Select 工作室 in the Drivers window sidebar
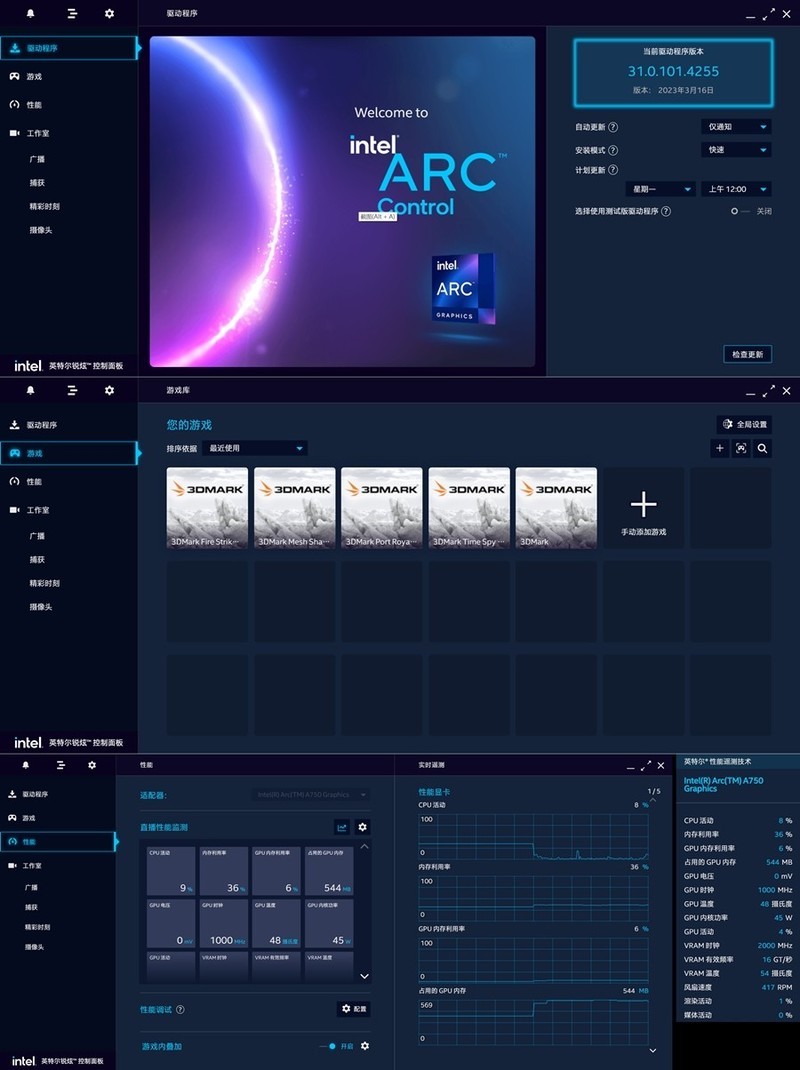 click(68, 133)
